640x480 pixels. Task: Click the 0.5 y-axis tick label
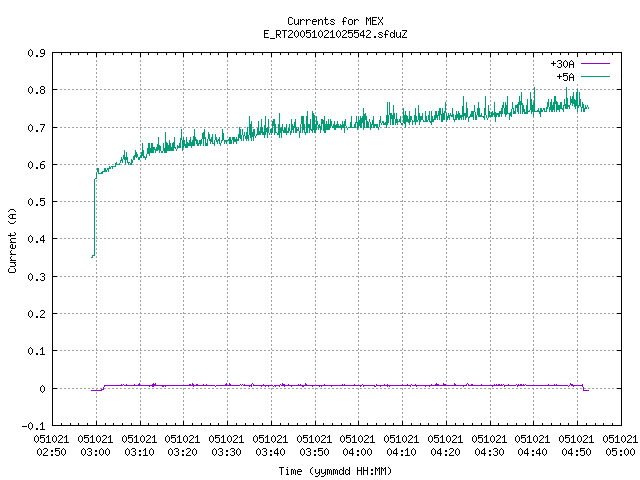coord(36,202)
